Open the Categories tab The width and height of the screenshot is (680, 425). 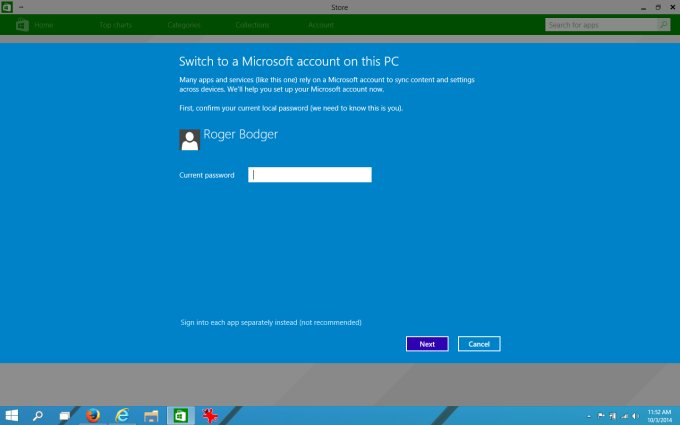184,25
